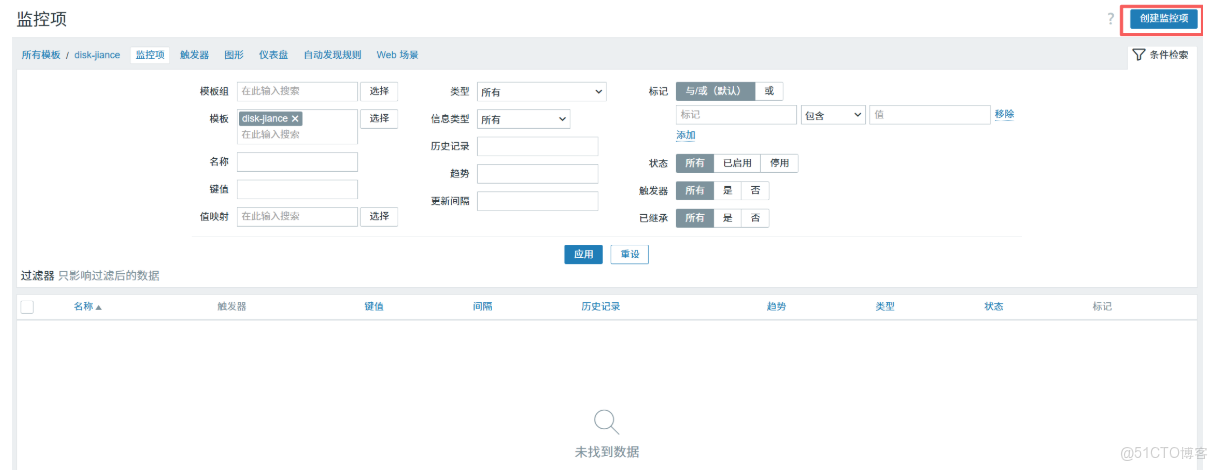This screenshot has width=1218, height=470.
Task: Switch to the 自动发现规则 tab
Action: [x=332, y=55]
